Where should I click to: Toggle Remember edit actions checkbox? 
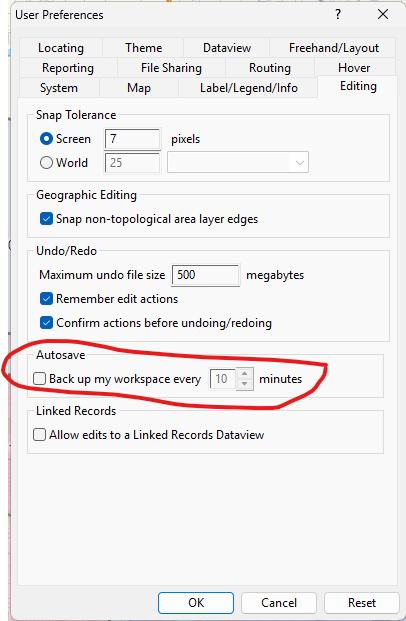tap(46, 299)
